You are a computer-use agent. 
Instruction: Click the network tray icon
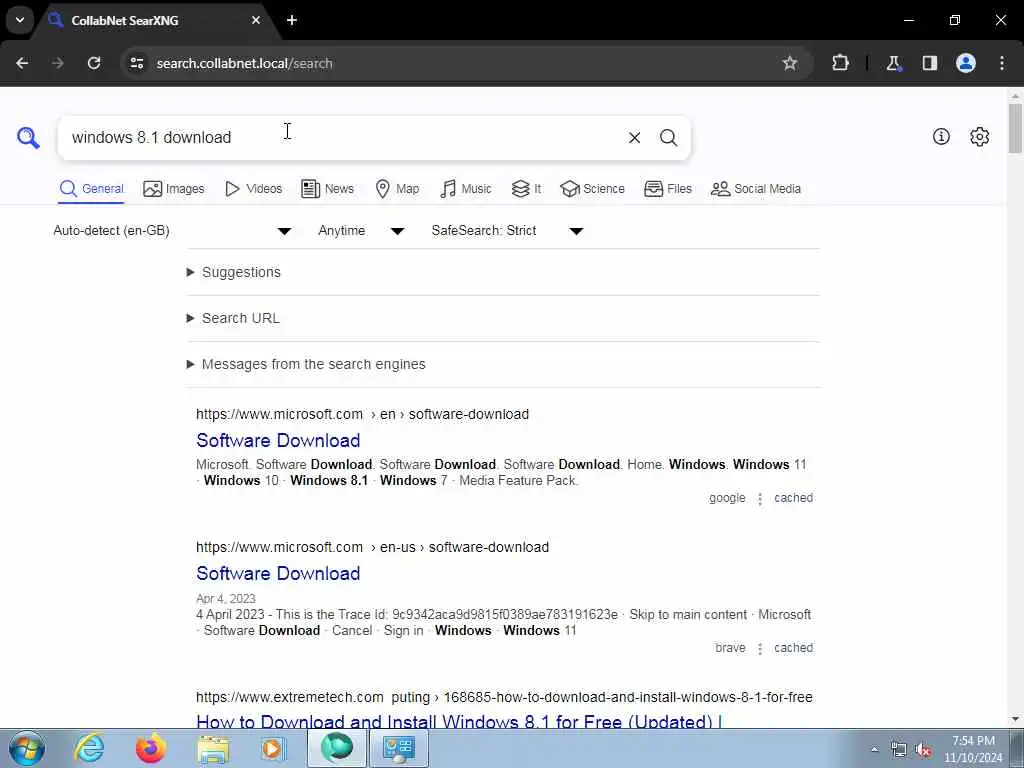point(899,750)
